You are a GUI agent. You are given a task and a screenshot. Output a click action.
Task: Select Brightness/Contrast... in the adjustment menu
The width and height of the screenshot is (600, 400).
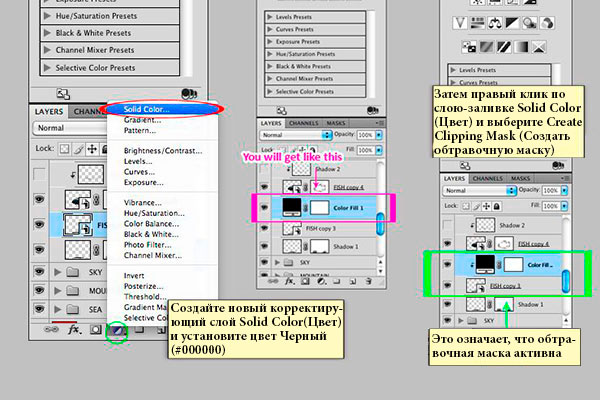point(163,151)
